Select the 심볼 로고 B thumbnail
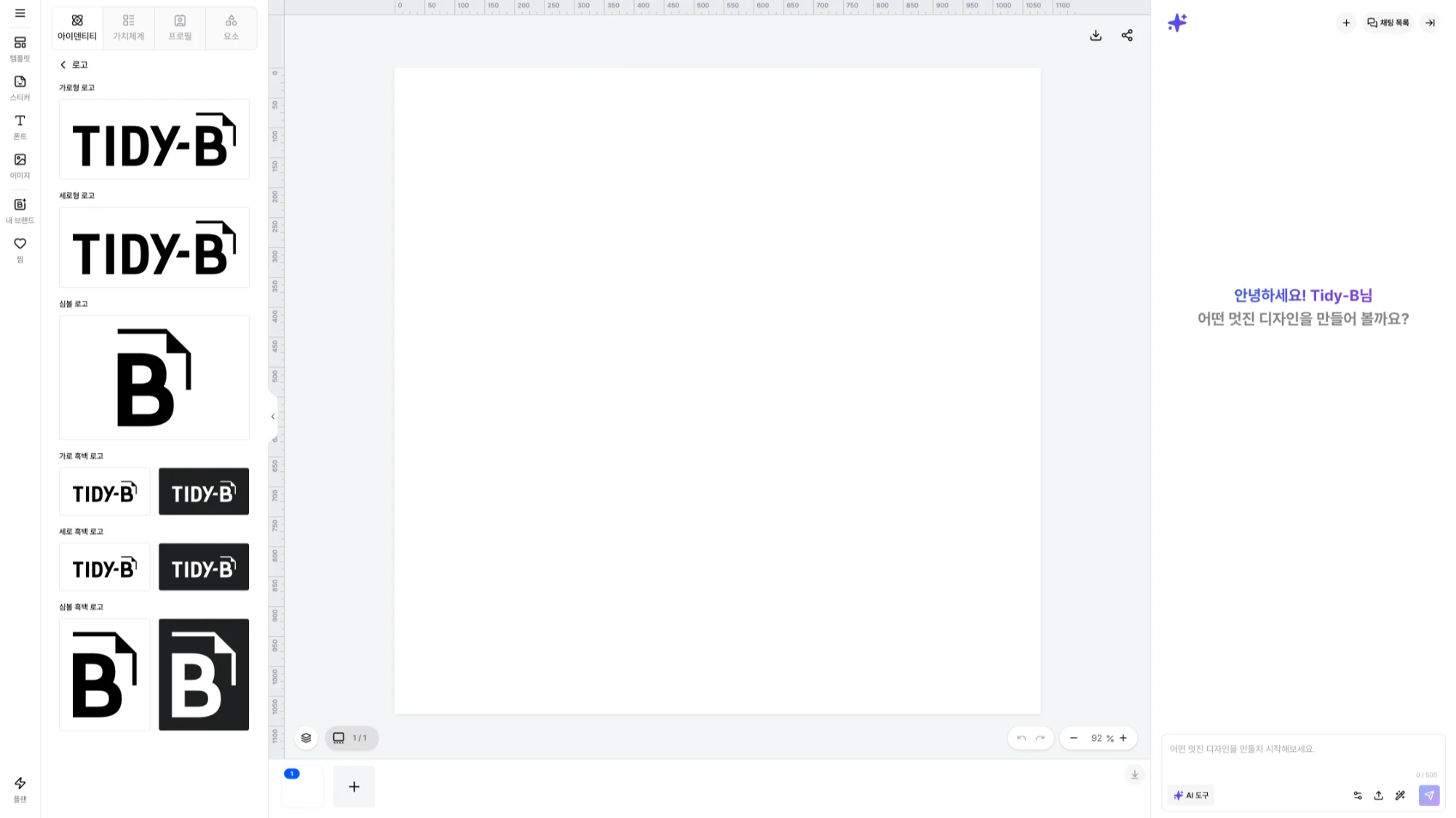1456x818 pixels. 154,377
